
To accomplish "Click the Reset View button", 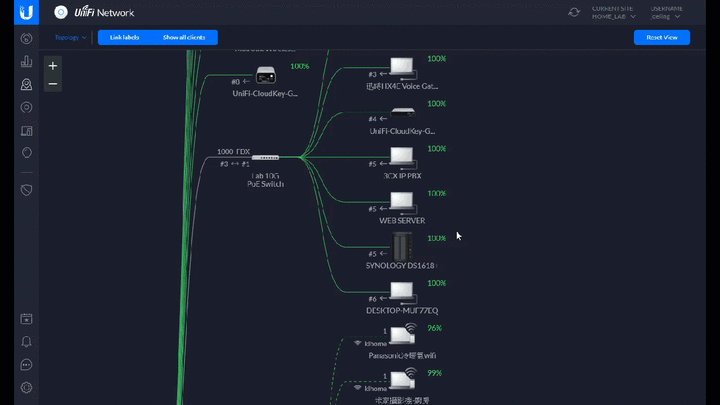I will (662, 38).
